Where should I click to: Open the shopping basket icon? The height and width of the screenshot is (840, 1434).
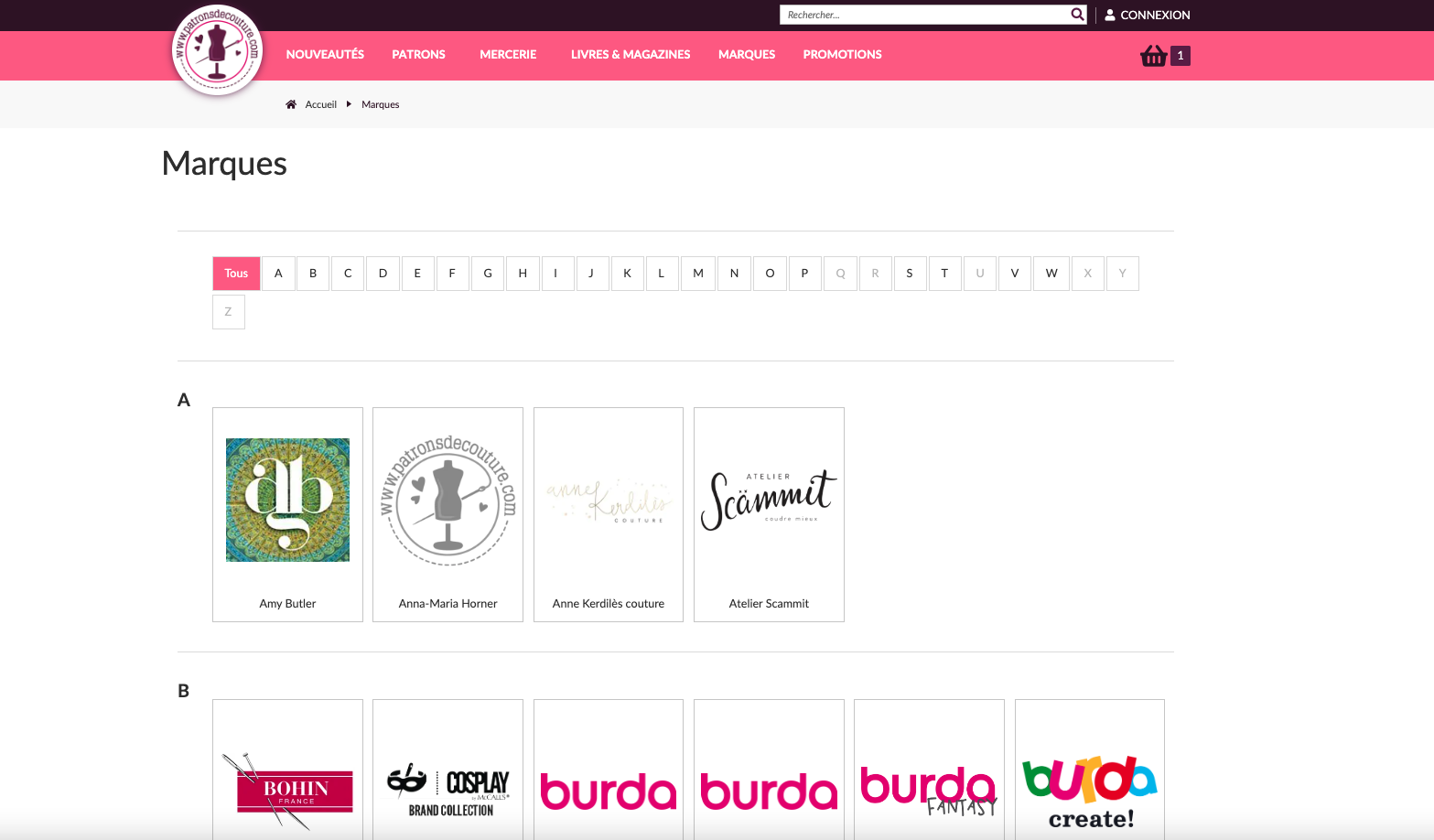click(1153, 56)
